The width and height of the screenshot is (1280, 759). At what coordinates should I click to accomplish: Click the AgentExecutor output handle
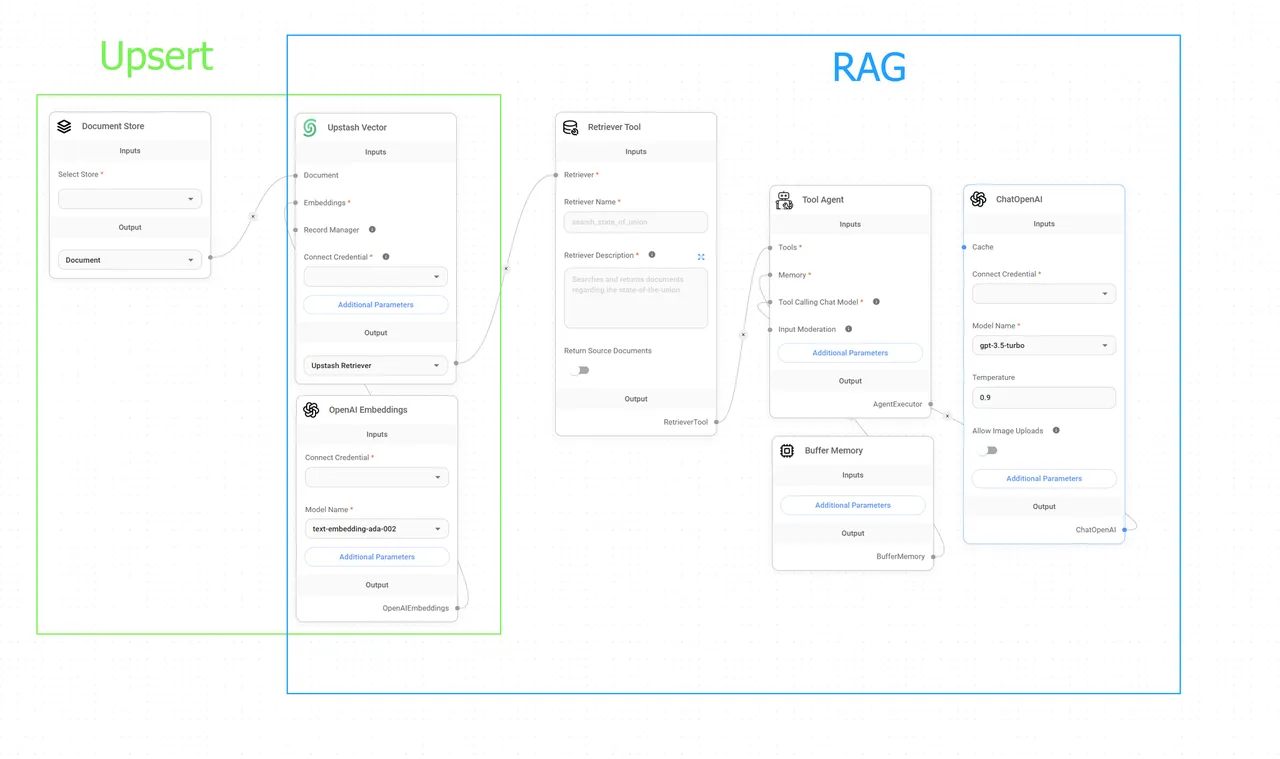point(931,404)
